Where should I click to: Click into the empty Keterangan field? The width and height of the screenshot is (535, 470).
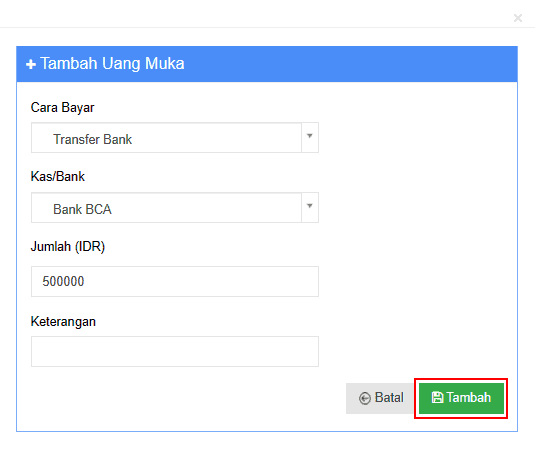(175, 351)
